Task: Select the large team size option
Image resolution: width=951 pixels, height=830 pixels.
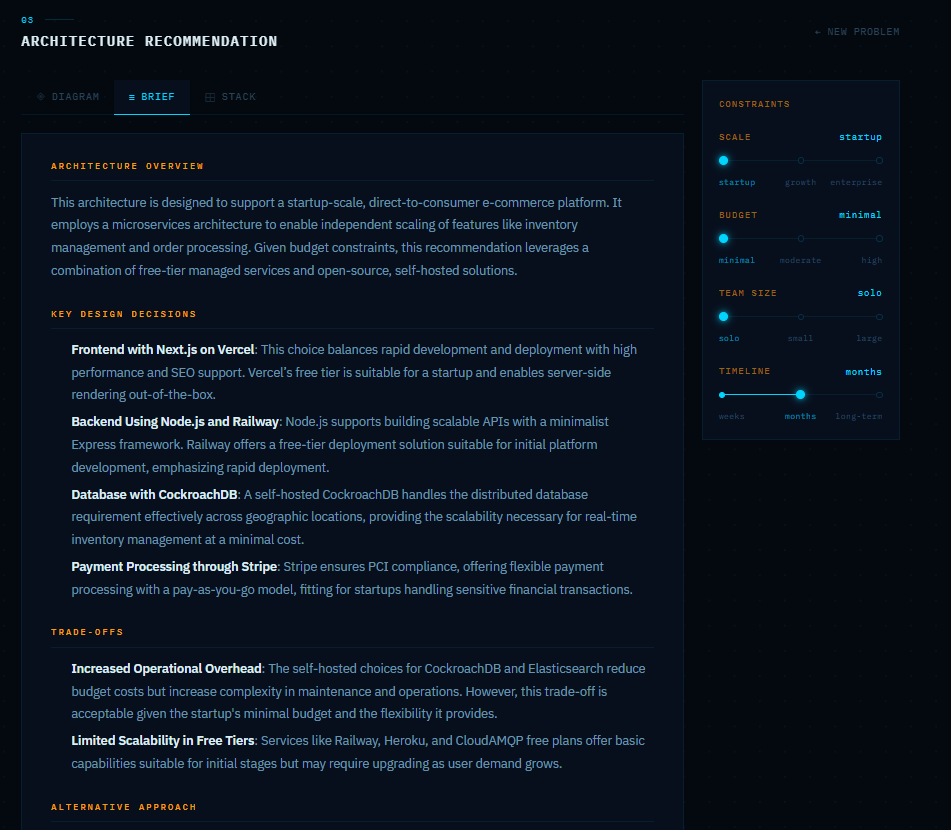Action: [x=878, y=316]
